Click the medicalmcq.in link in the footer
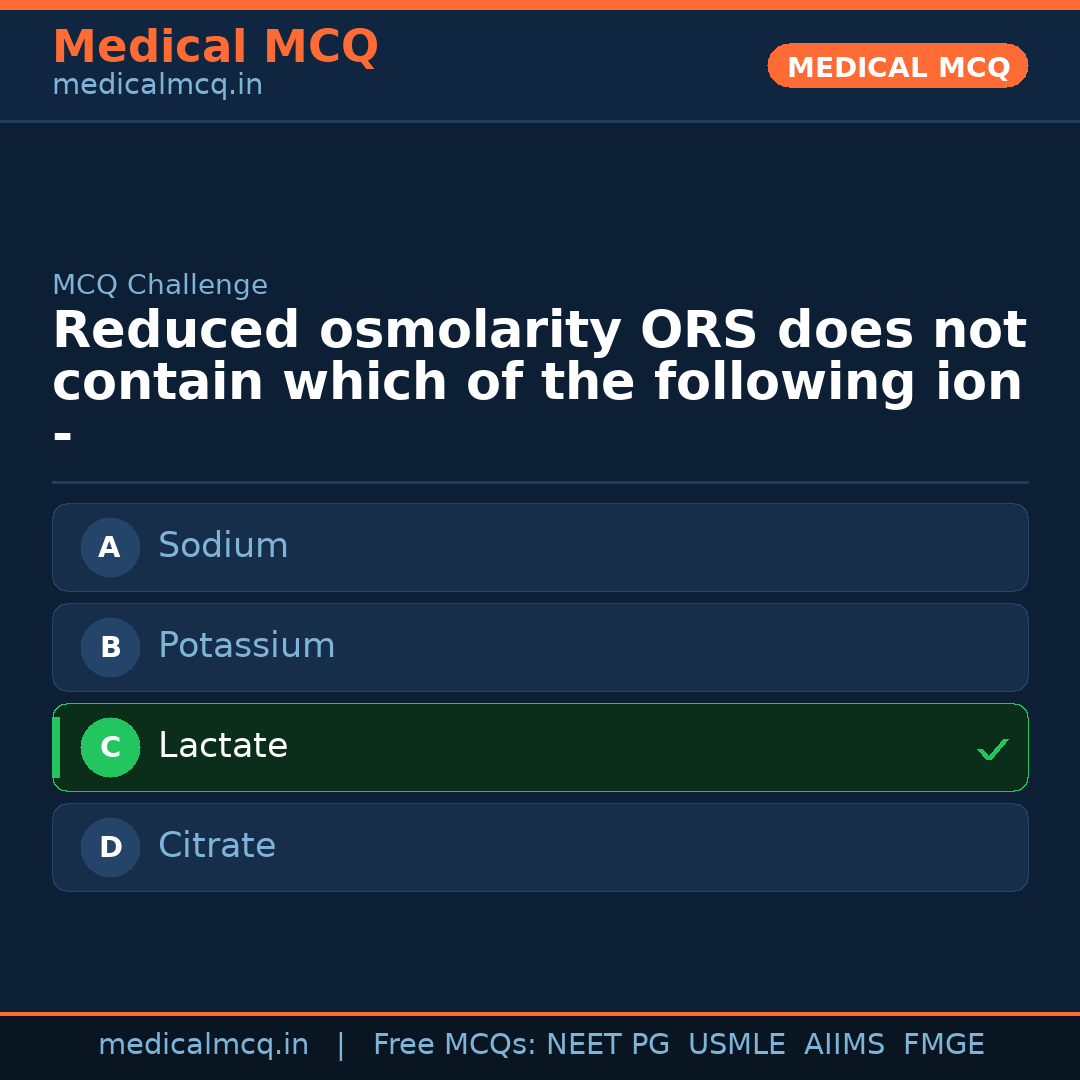The height and width of the screenshot is (1080, 1080). coord(204,1043)
